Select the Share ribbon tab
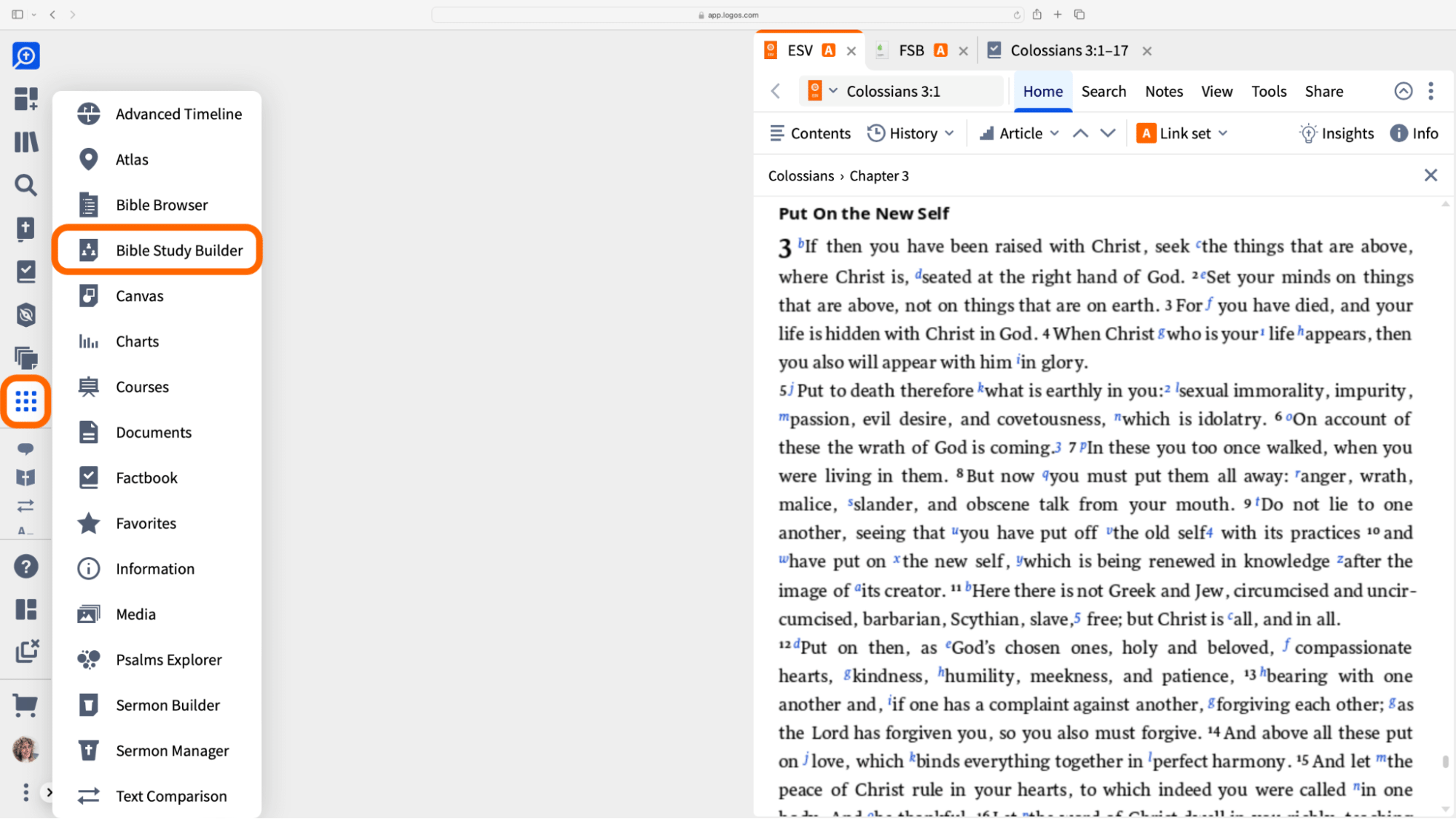1456x819 pixels. click(x=1324, y=92)
